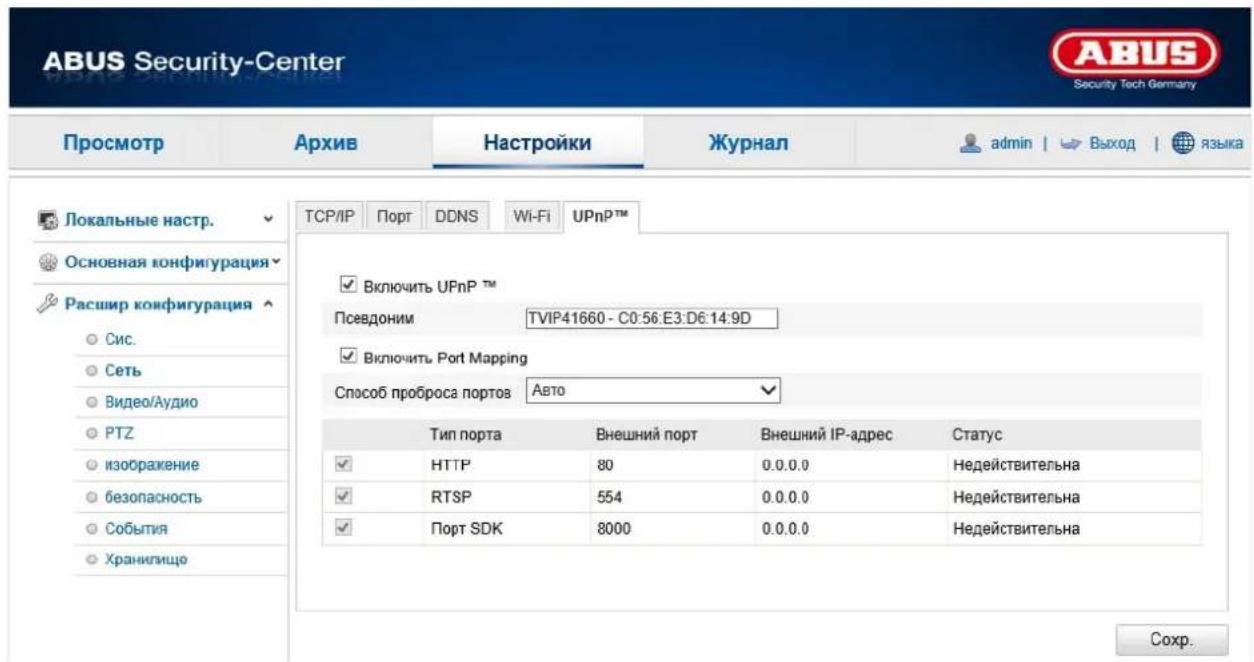Screen dimensions: 1254x662
Task: Open the Способ проброса портов dropdown
Action: point(654,390)
